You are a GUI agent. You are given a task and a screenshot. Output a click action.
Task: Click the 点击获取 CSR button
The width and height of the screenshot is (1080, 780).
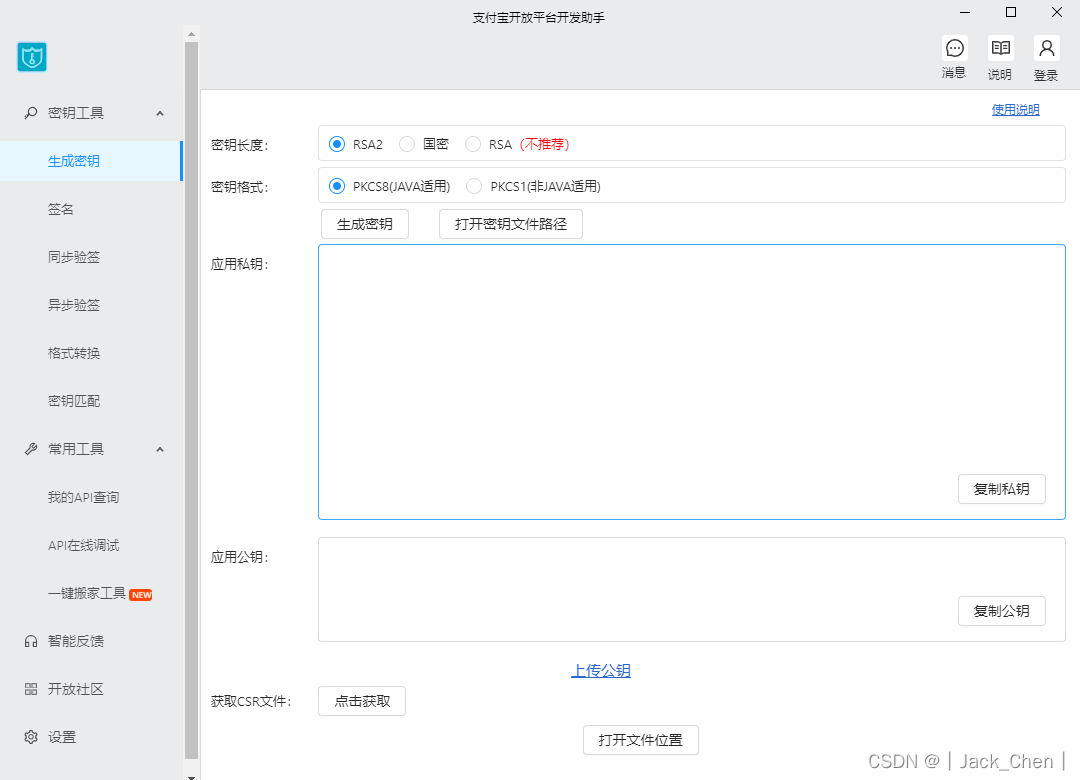coord(362,701)
